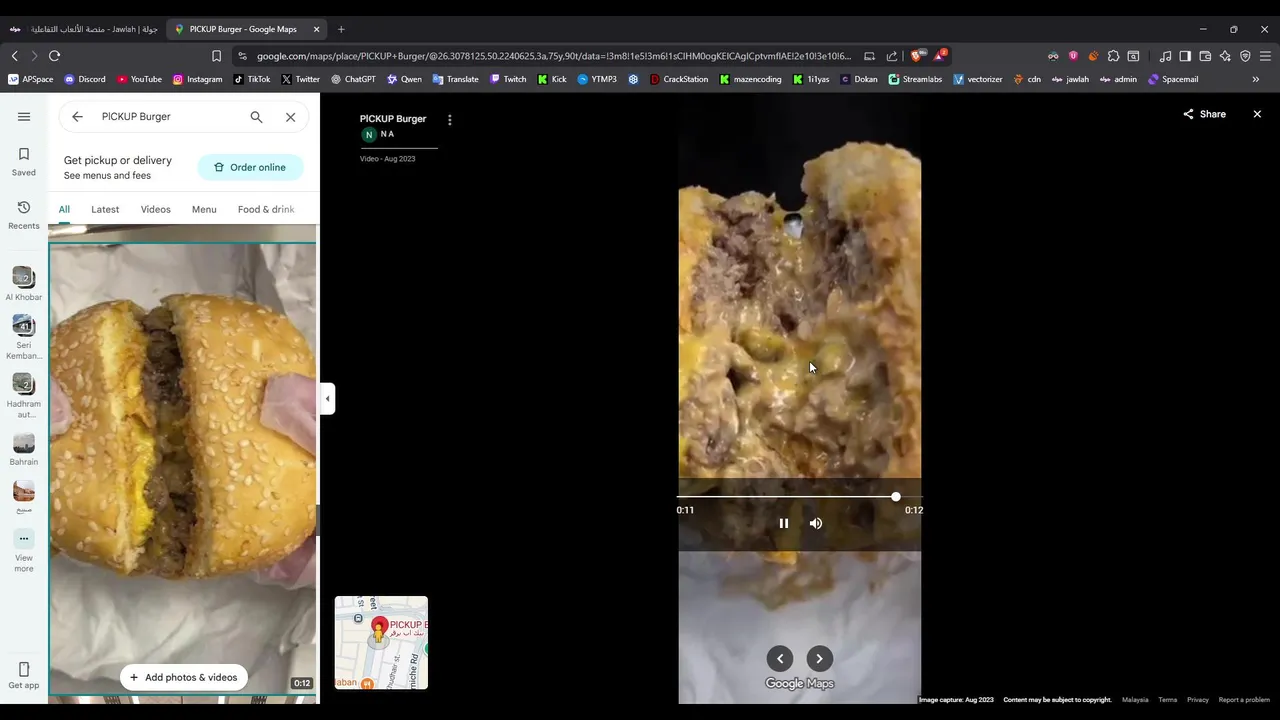Open the Google Maps hamburger menu
This screenshot has height=720, width=1280.
pos(24,117)
